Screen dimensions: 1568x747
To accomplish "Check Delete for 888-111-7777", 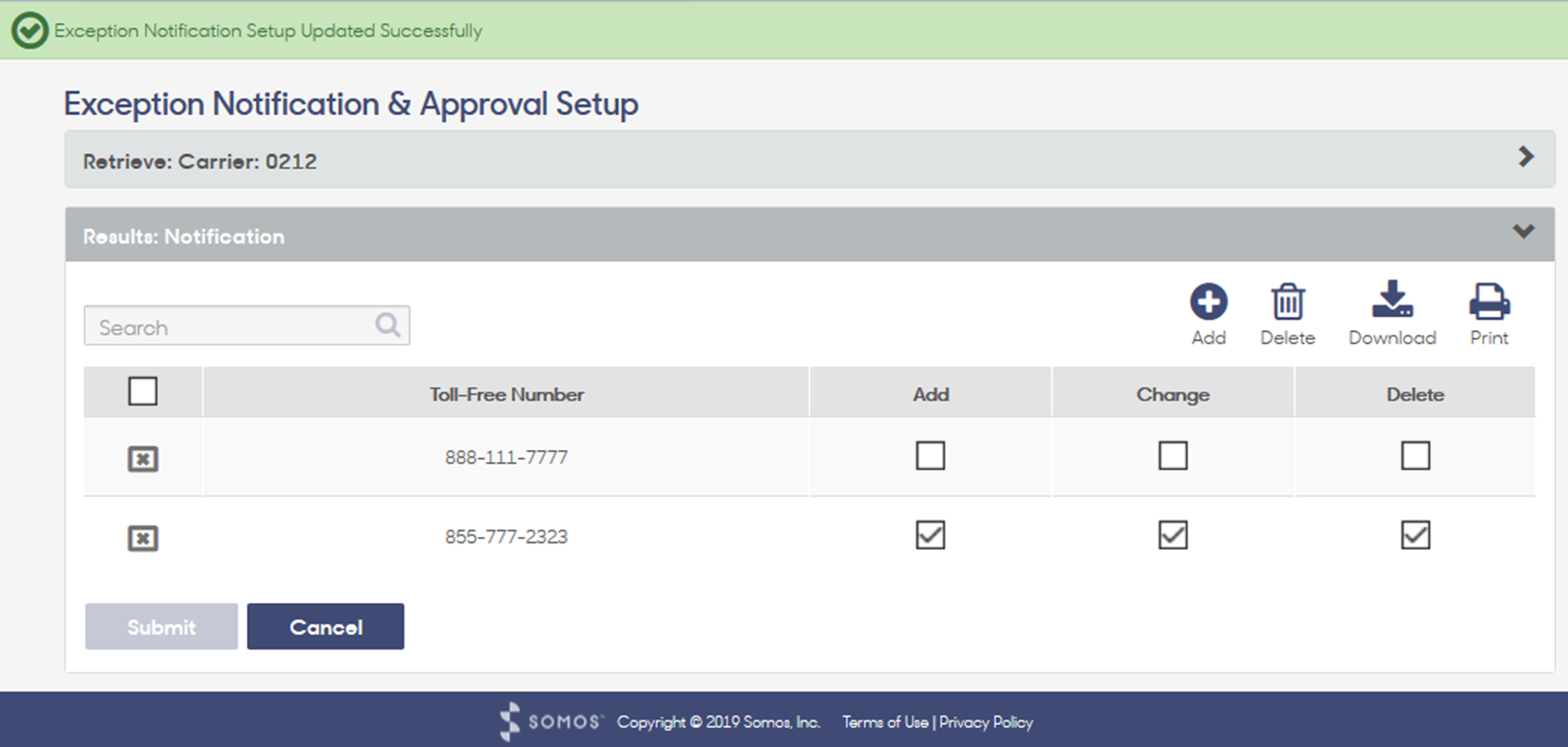I will click(x=1416, y=455).
